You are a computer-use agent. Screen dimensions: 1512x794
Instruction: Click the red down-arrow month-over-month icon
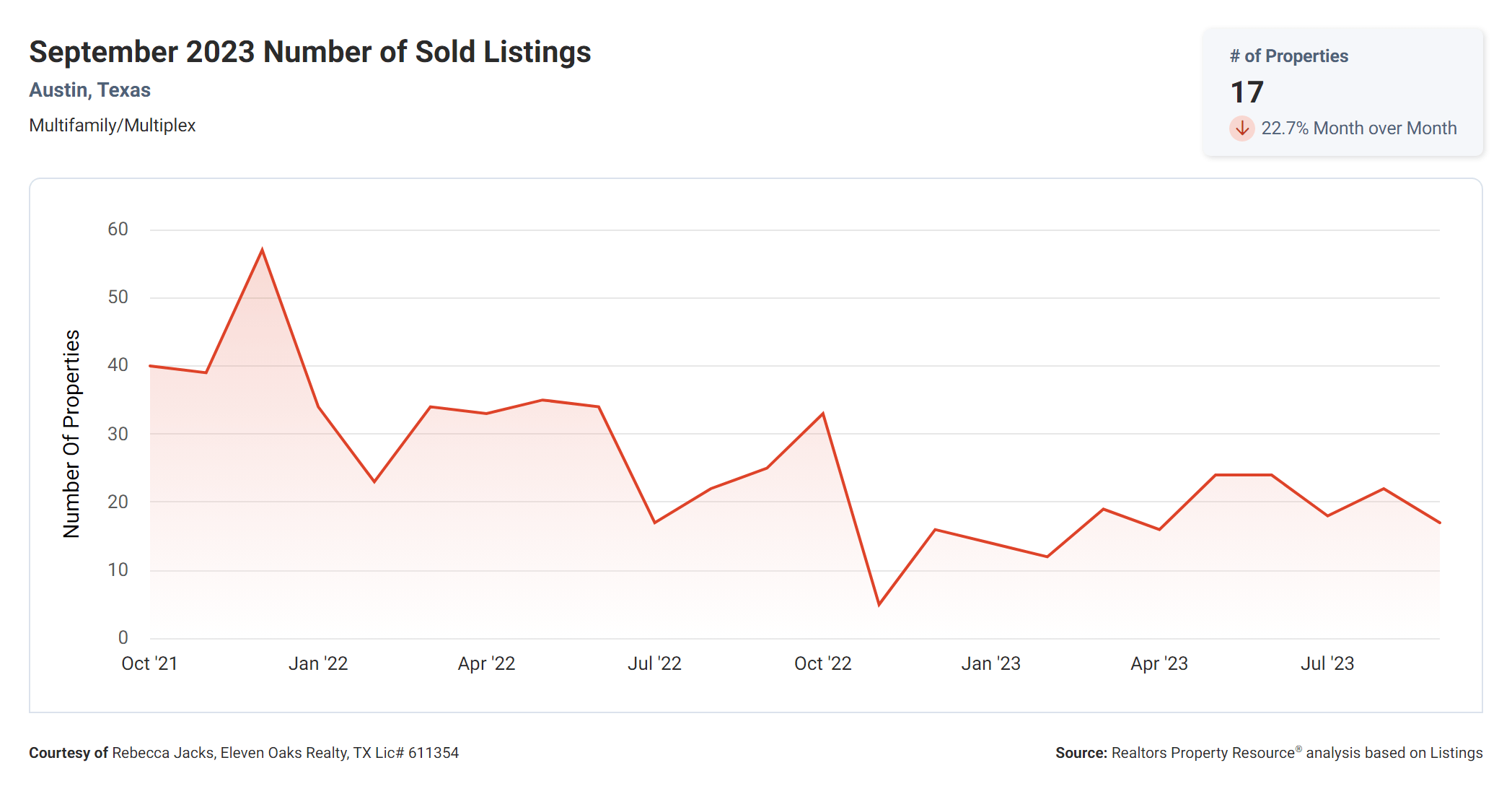pos(1241,128)
